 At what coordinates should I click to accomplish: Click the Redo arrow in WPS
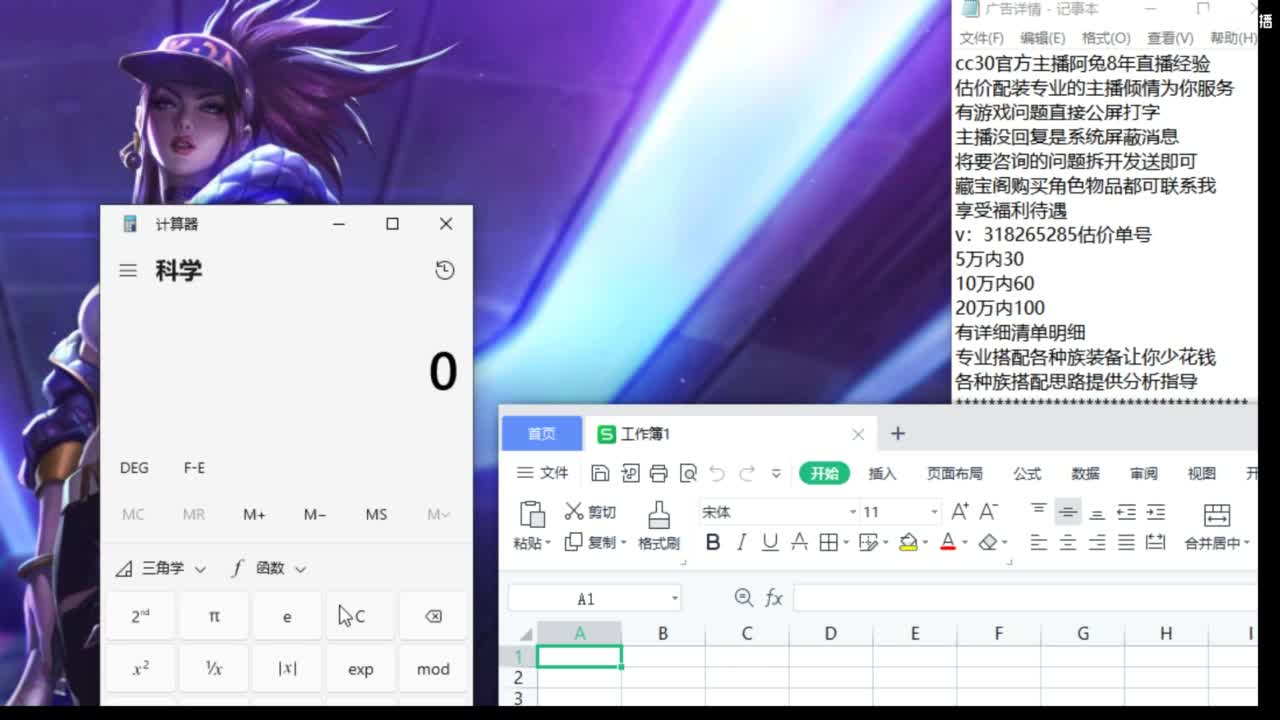coord(746,473)
